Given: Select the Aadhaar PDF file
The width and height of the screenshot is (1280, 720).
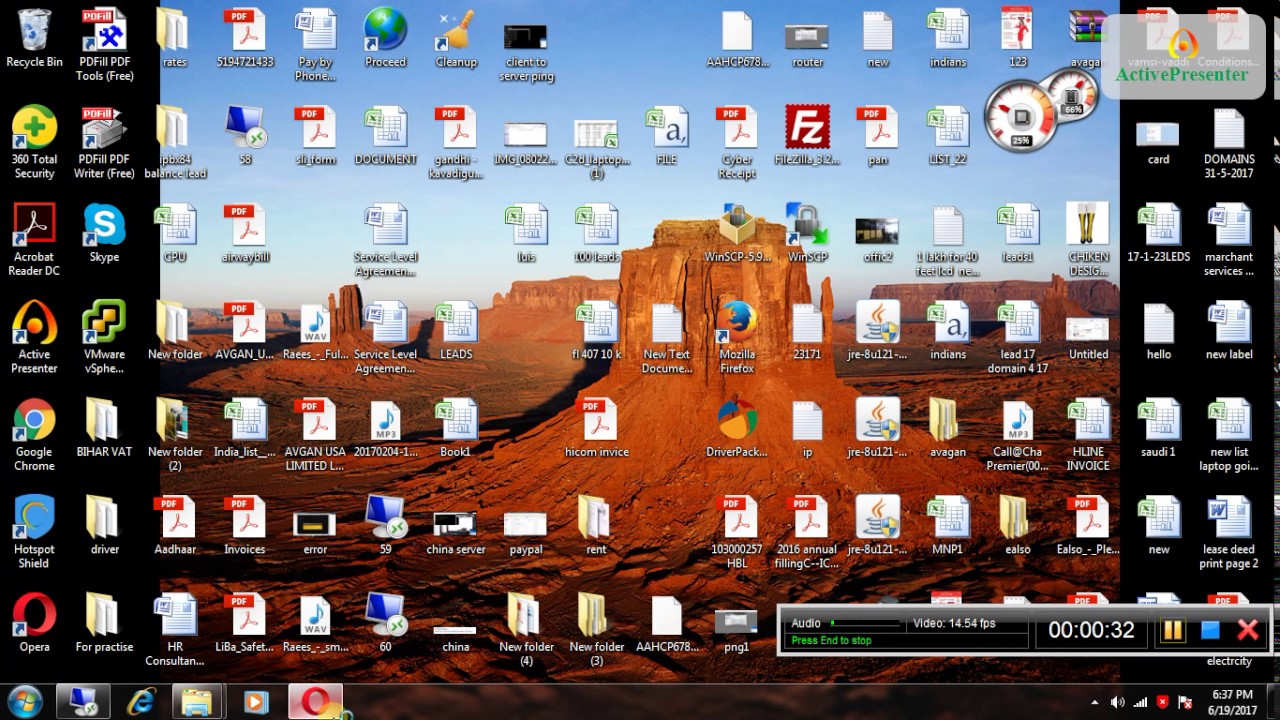Looking at the screenshot, I should click(x=175, y=526).
